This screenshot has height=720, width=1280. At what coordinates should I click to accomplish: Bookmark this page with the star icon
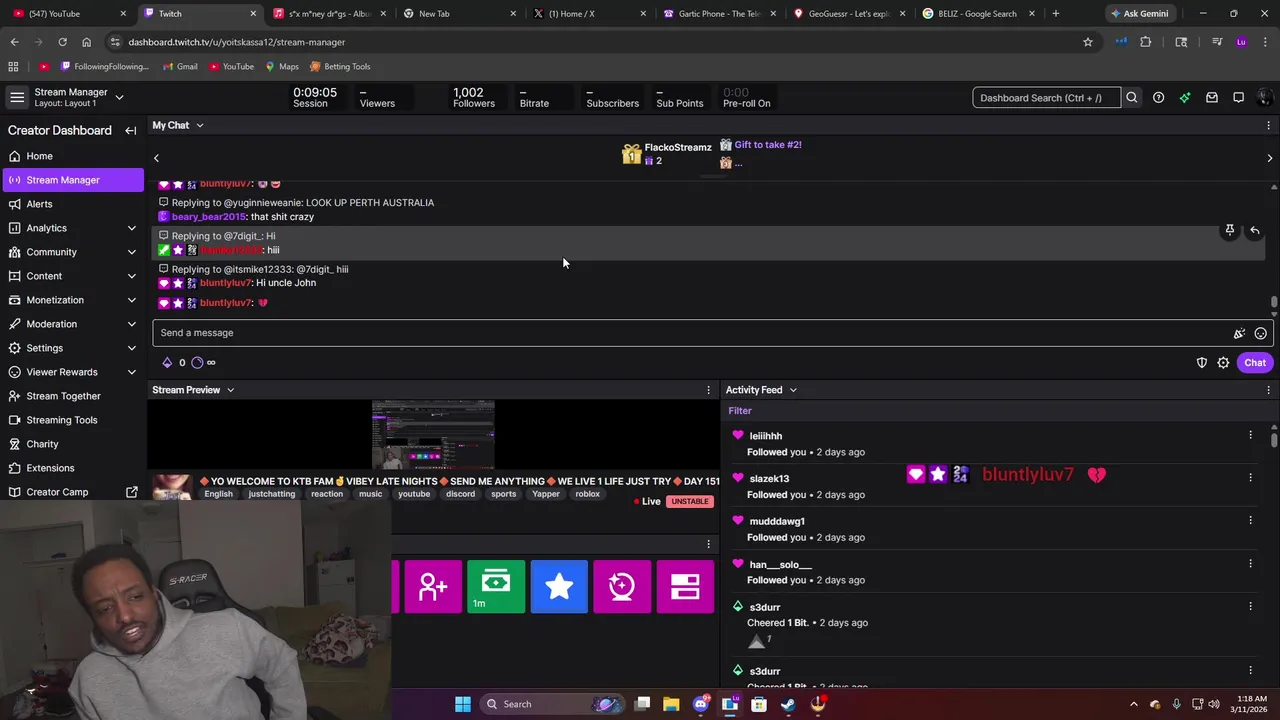point(1087,42)
